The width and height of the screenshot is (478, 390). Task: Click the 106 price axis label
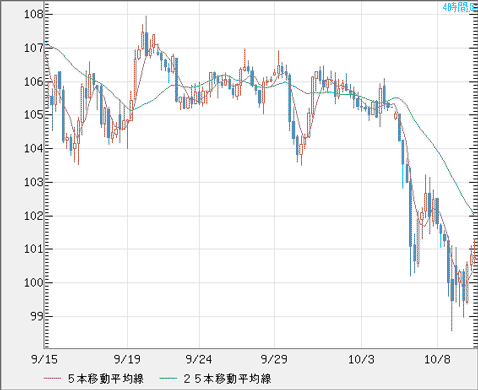click(x=33, y=82)
